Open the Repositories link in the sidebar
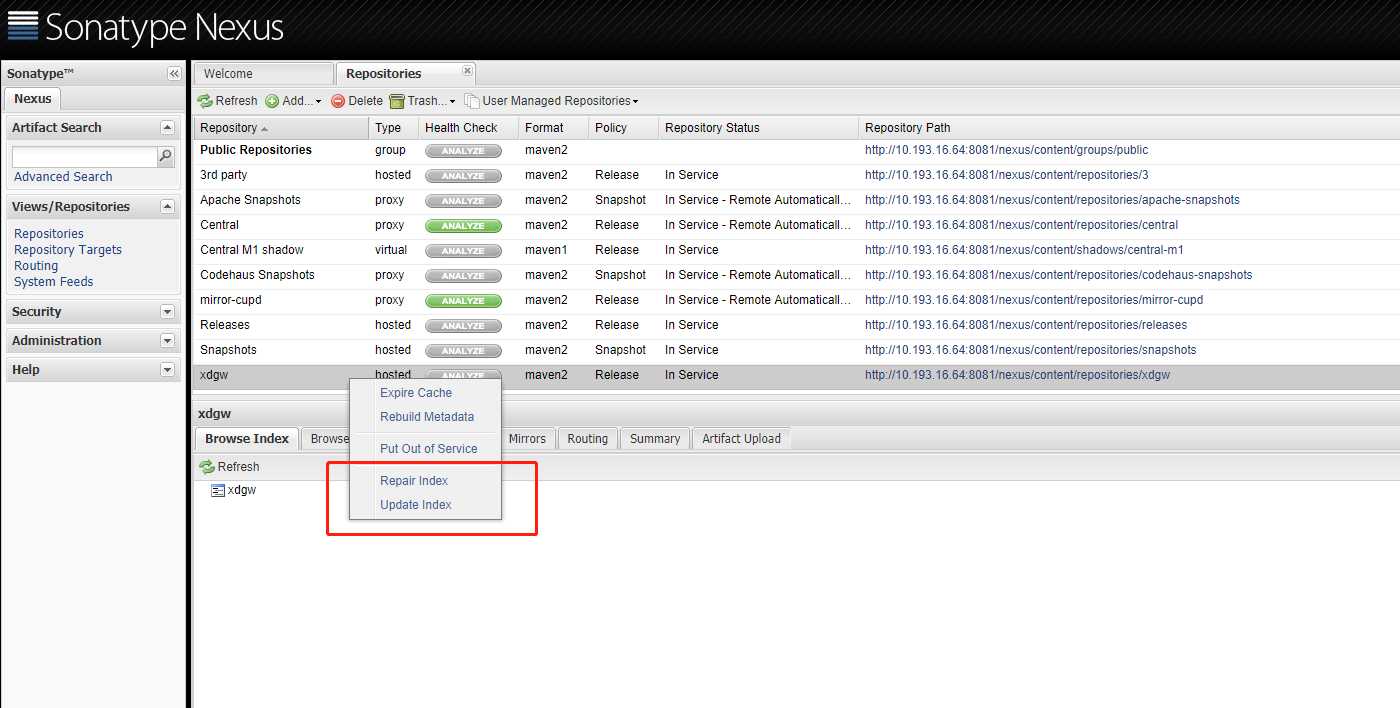The width and height of the screenshot is (1400, 708). (49, 234)
